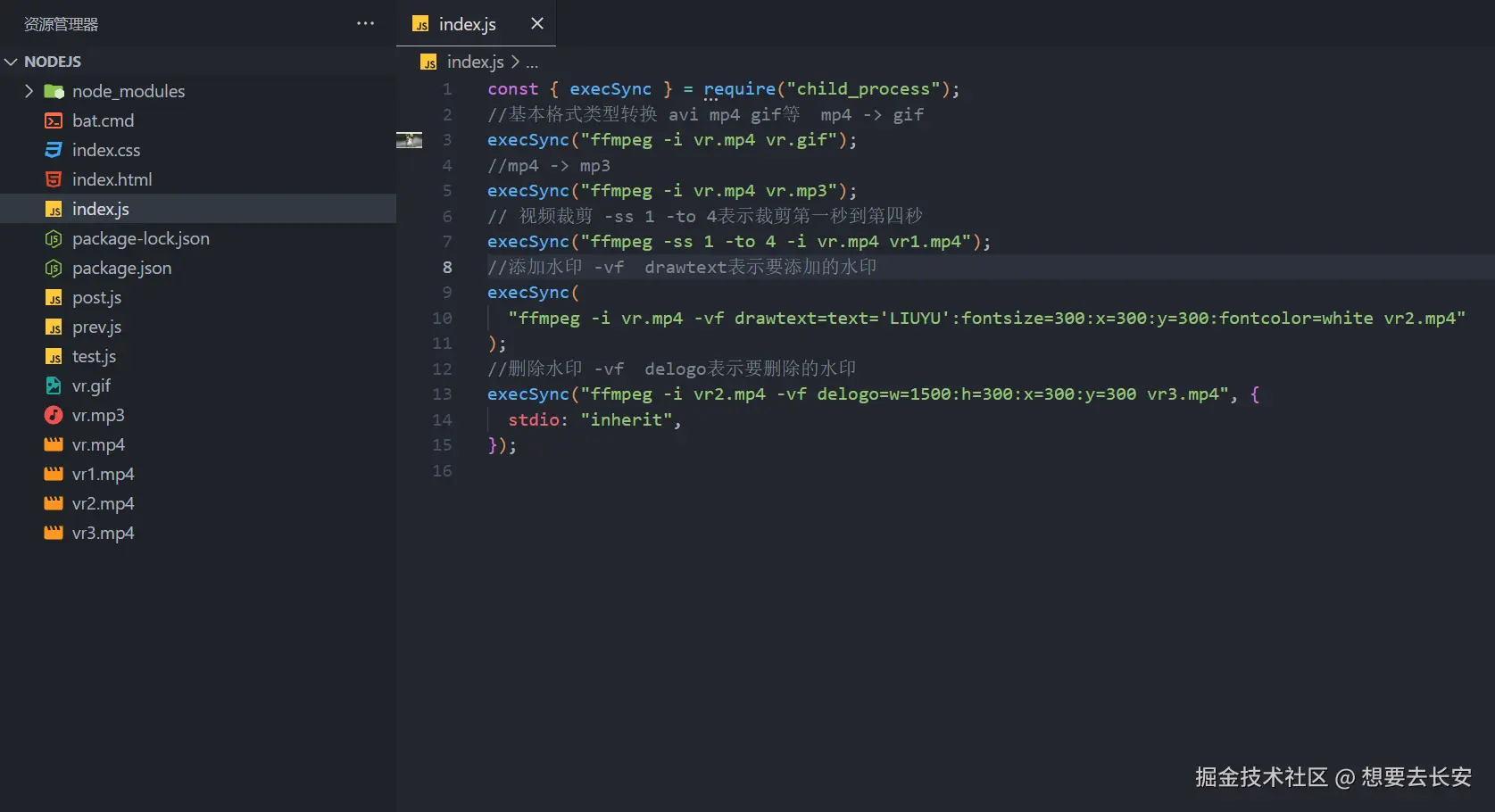Open vr.mp3 from the file tree
Image resolution: width=1495 pixels, height=812 pixels.
coord(98,415)
